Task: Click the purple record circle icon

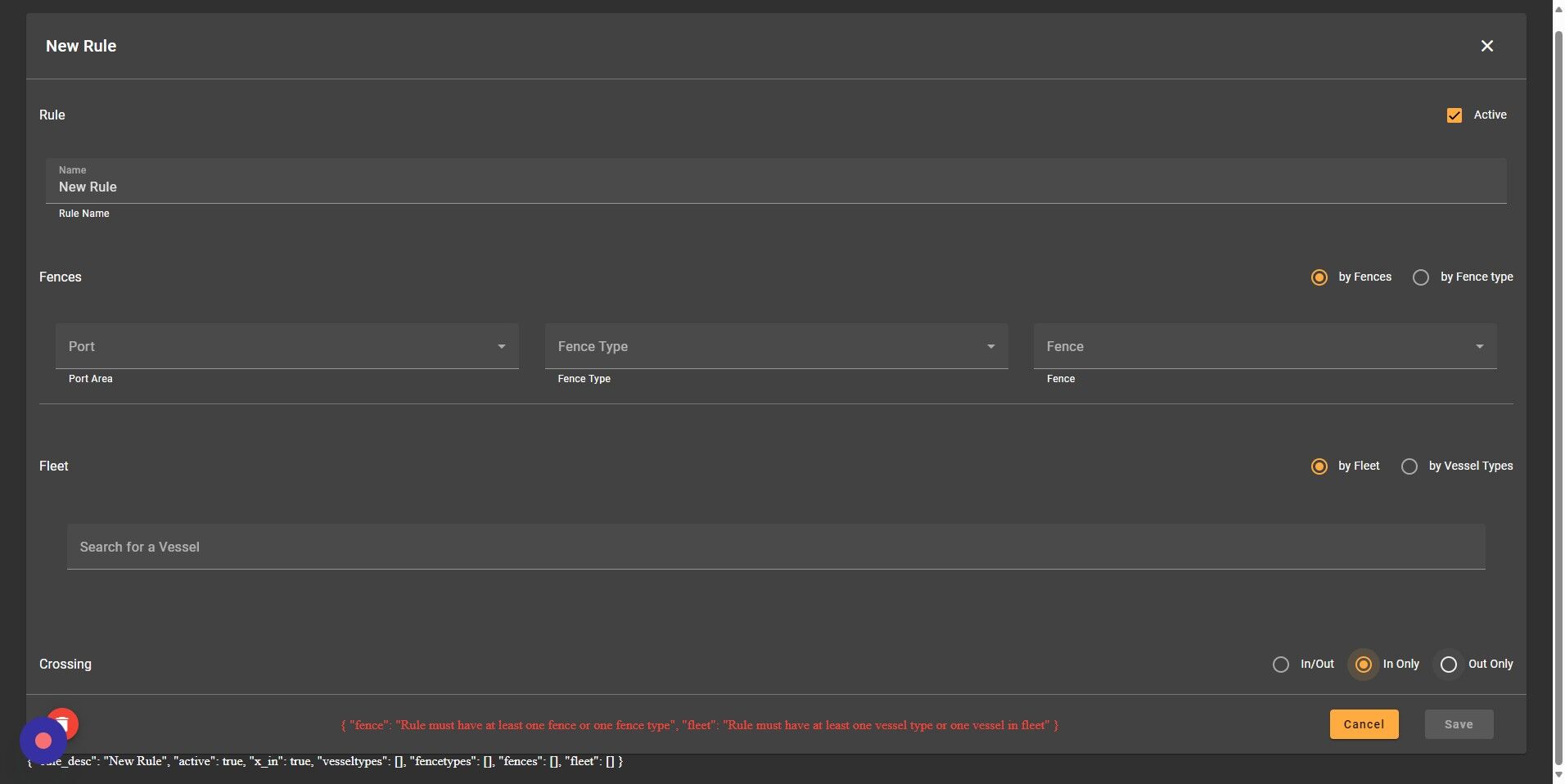Action: (x=43, y=741)
